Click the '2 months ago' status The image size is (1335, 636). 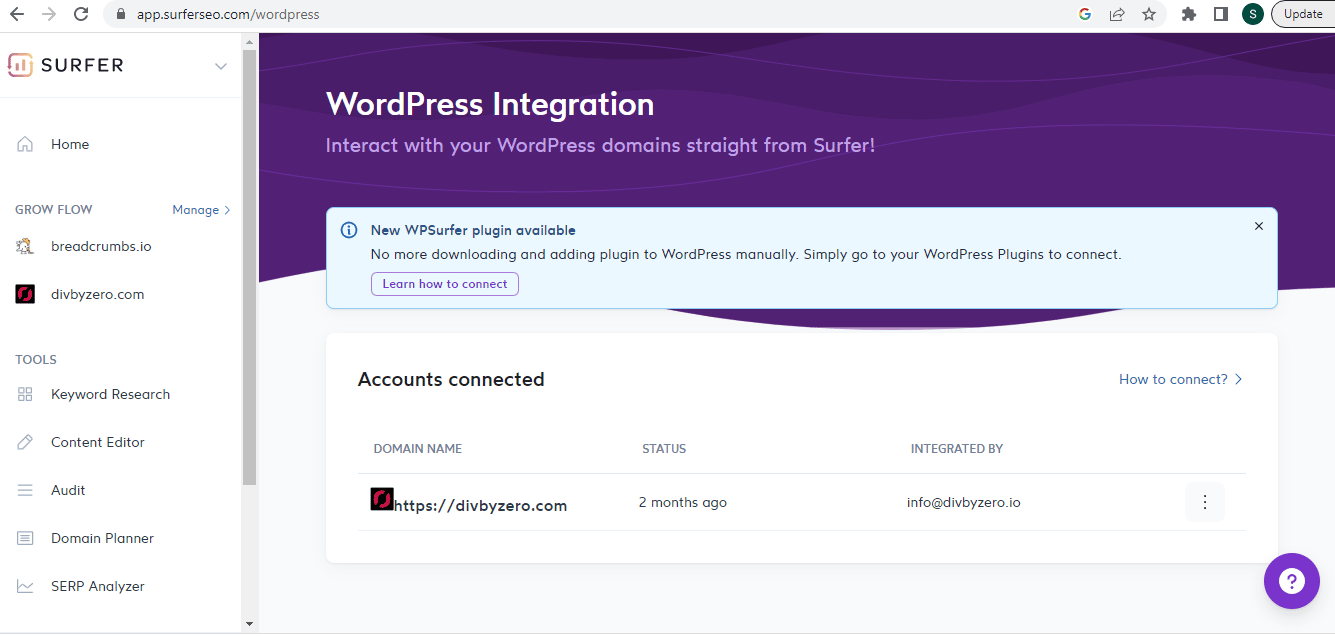[683, 502]
